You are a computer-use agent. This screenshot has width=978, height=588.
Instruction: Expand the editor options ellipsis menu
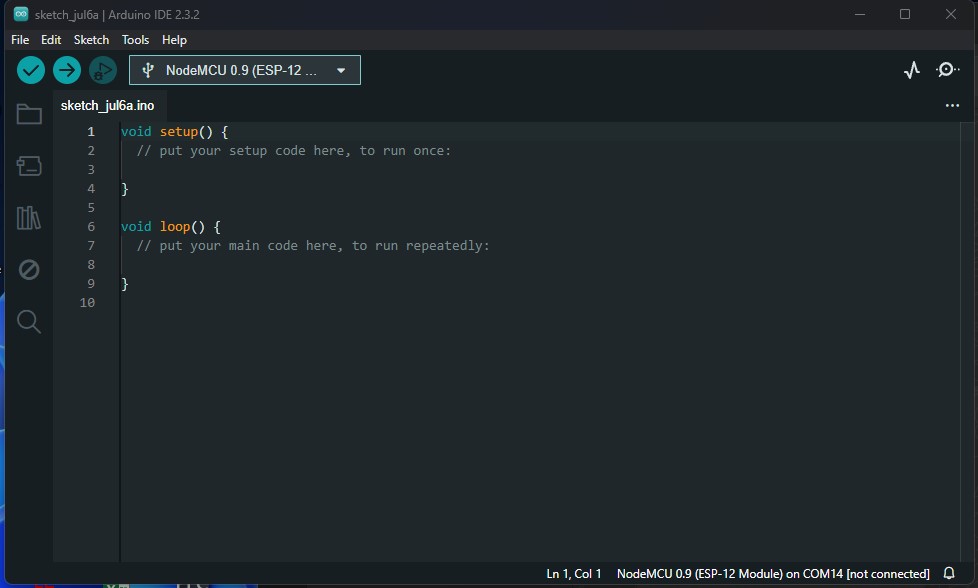[951, 104]
